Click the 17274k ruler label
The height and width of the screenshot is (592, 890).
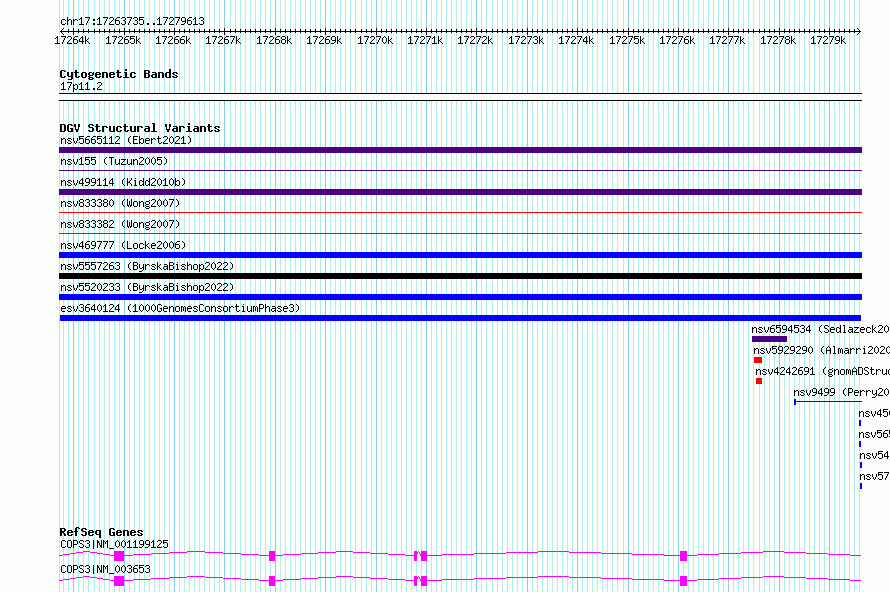576,40
